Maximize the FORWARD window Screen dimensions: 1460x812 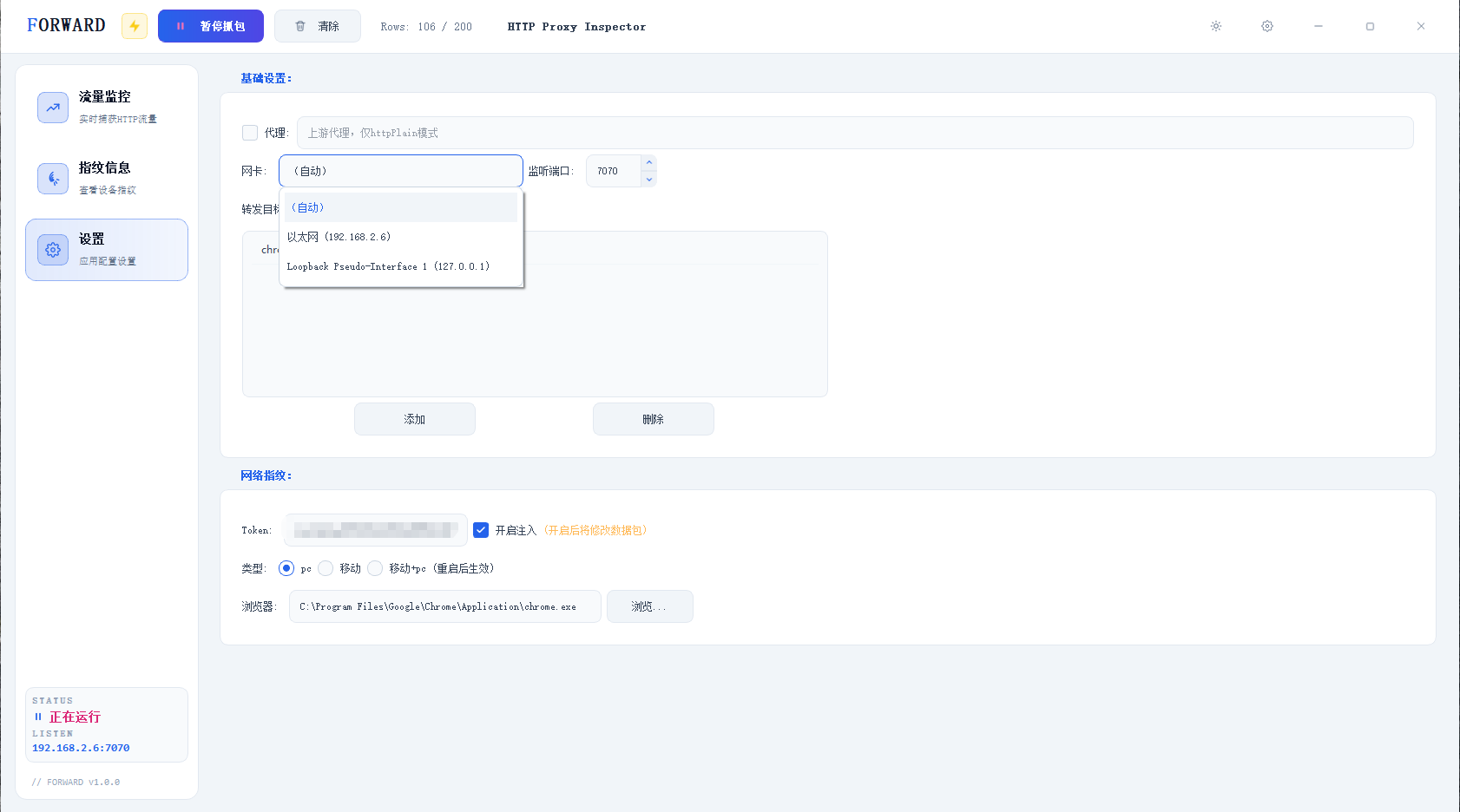[x=1370, y=26]
